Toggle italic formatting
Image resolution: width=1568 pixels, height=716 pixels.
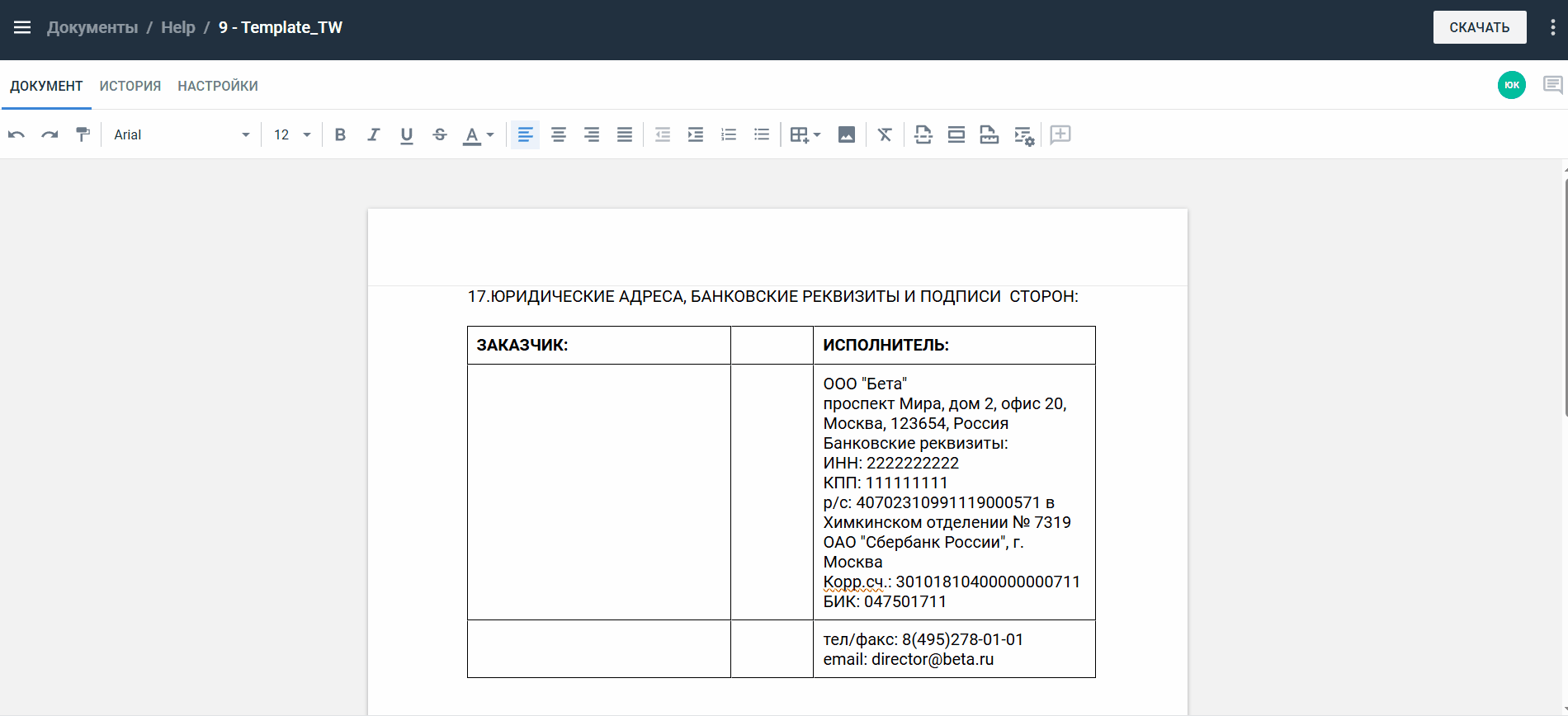click(373, 134)
